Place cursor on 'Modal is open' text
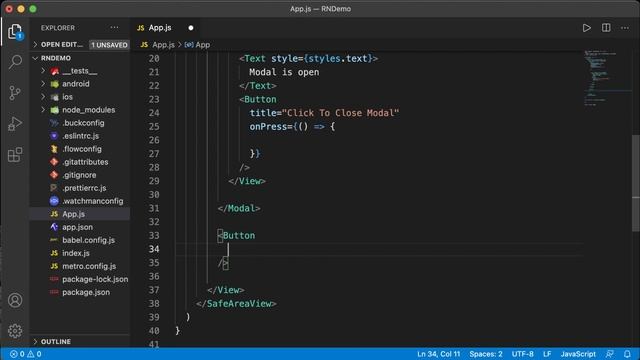640x360 pixels. point(284,72)
